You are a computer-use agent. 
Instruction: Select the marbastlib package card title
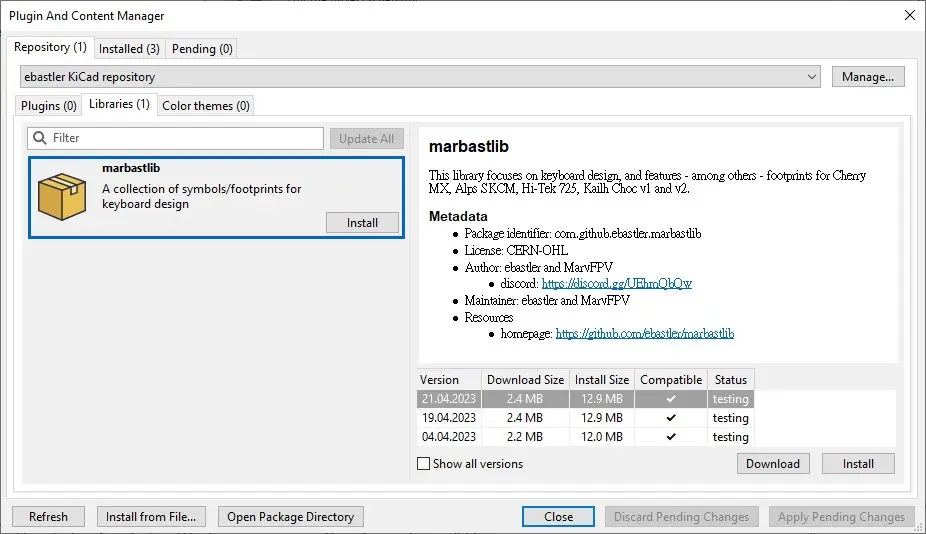[131, 168]
